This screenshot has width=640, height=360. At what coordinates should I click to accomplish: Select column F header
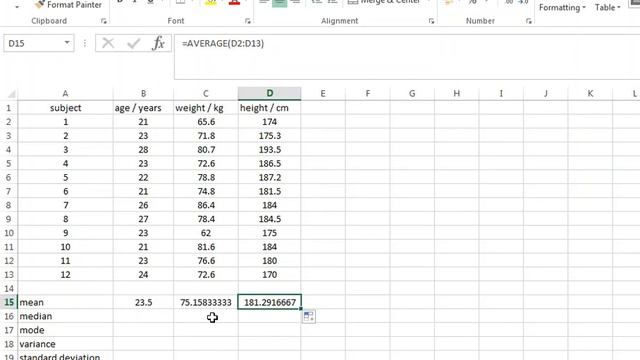point(368,93)
